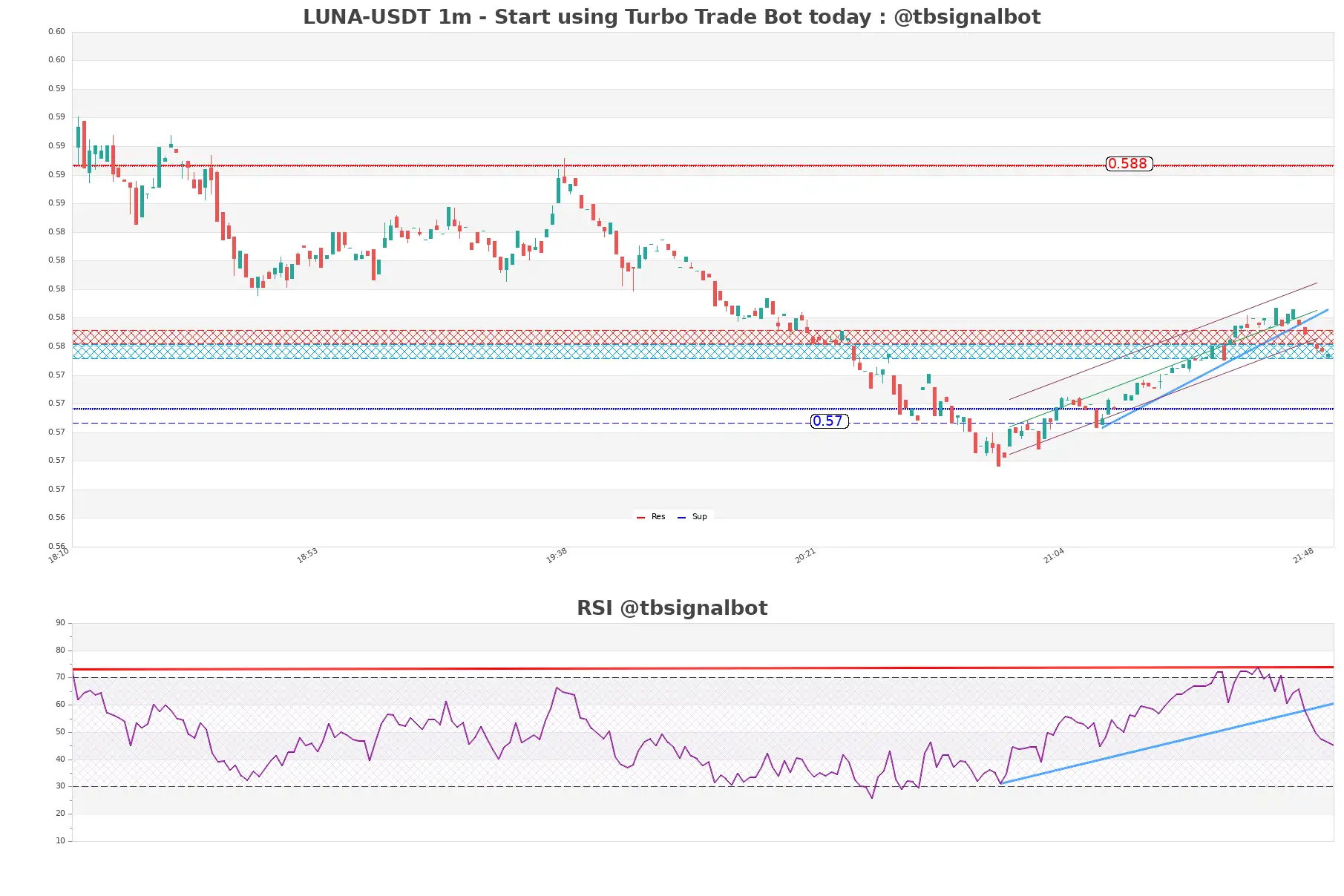Click the RSI axis value 10
Viewport: 1344px width, 896px height.
60,840
